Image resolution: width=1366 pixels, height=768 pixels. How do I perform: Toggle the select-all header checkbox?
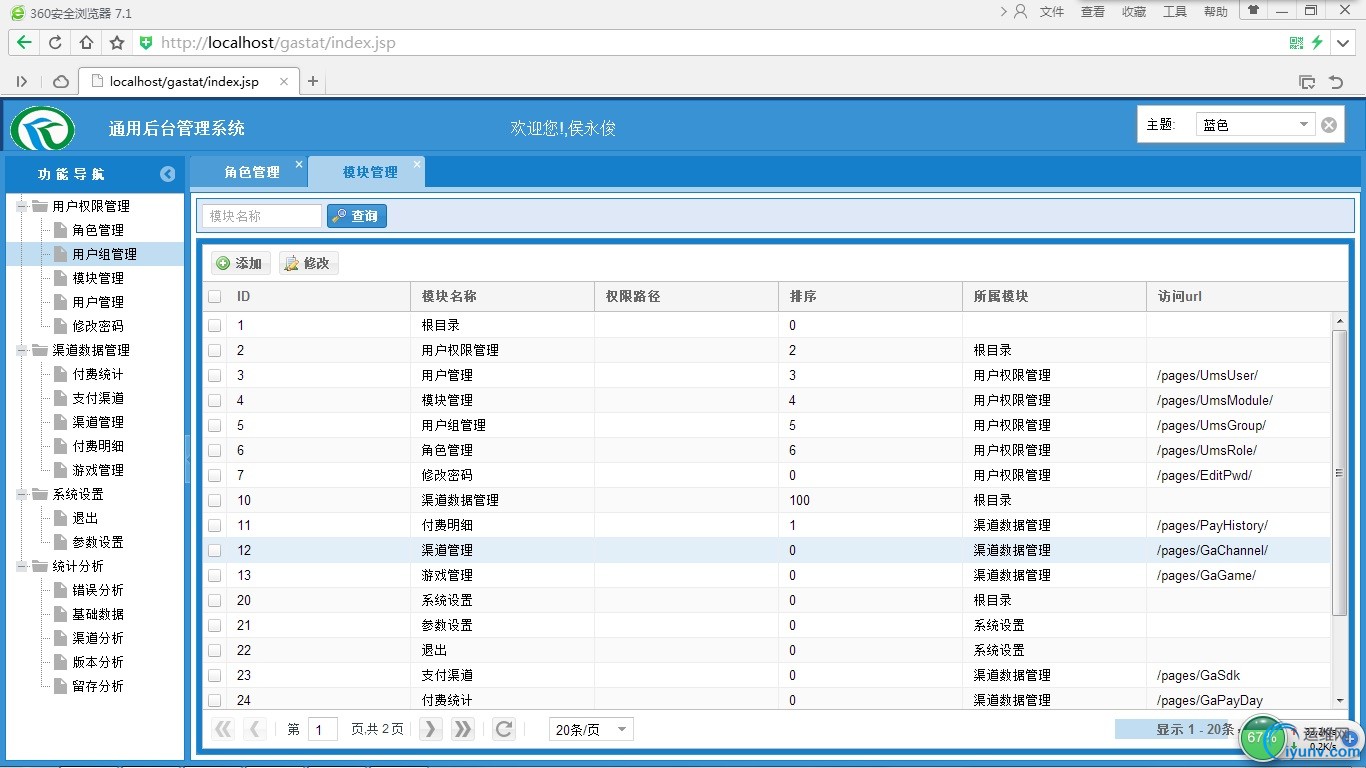[215, 296]
